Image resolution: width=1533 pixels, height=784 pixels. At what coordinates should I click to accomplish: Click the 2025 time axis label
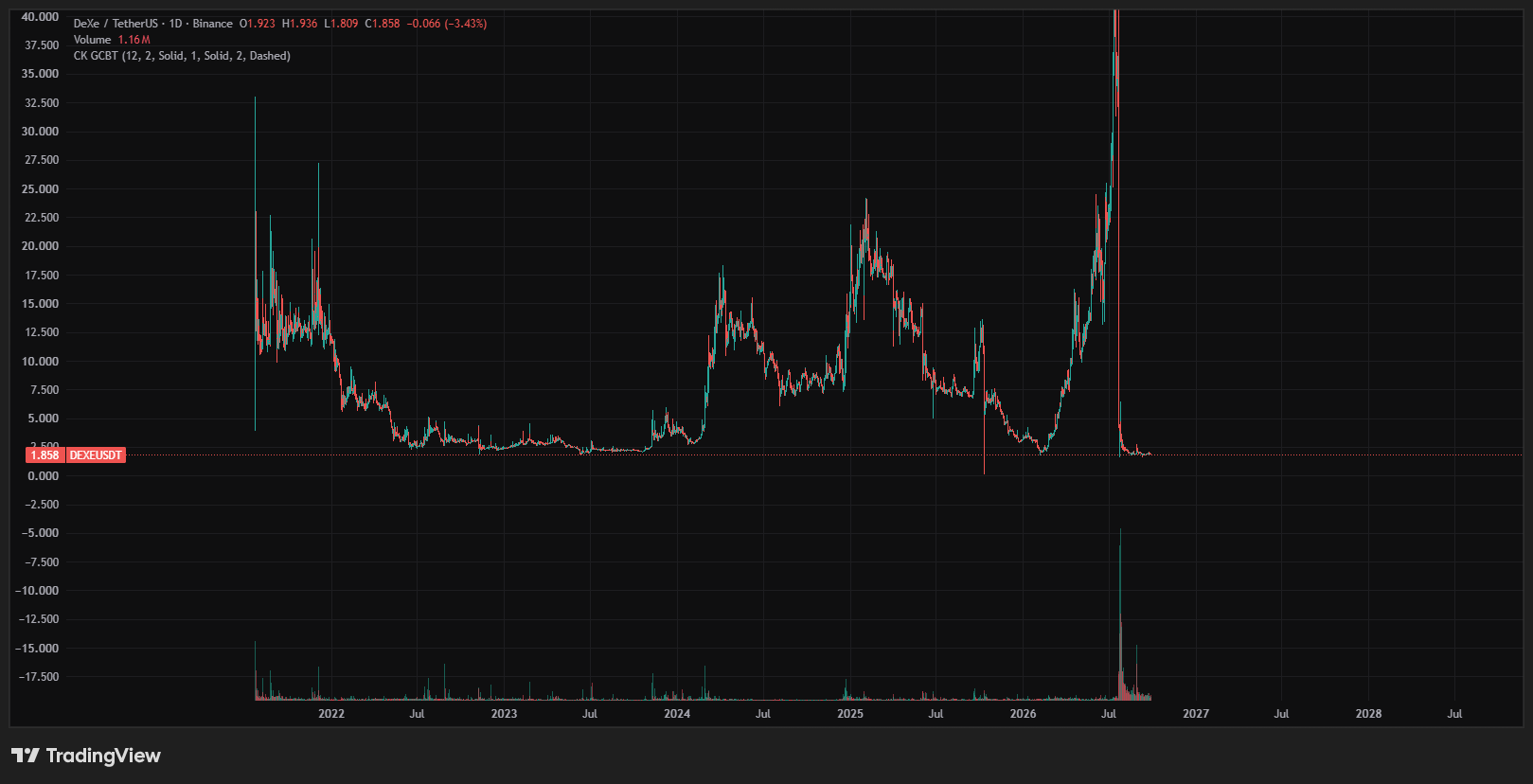[x=850, y=714]
